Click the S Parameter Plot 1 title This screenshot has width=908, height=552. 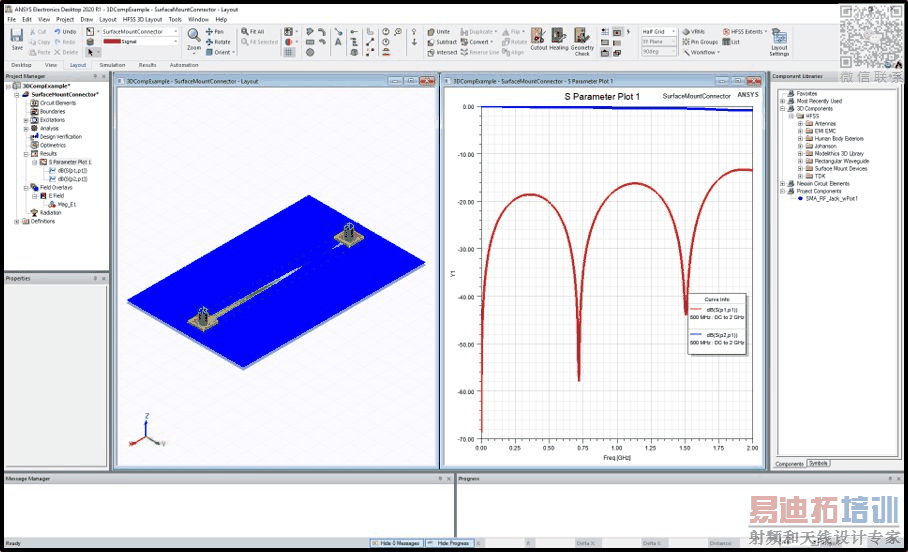coord(602,97)
